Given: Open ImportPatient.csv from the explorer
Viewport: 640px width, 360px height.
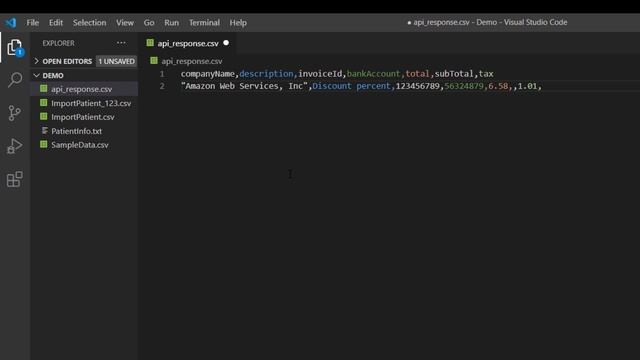Looking at the screenshot, I should pos(84,117).
